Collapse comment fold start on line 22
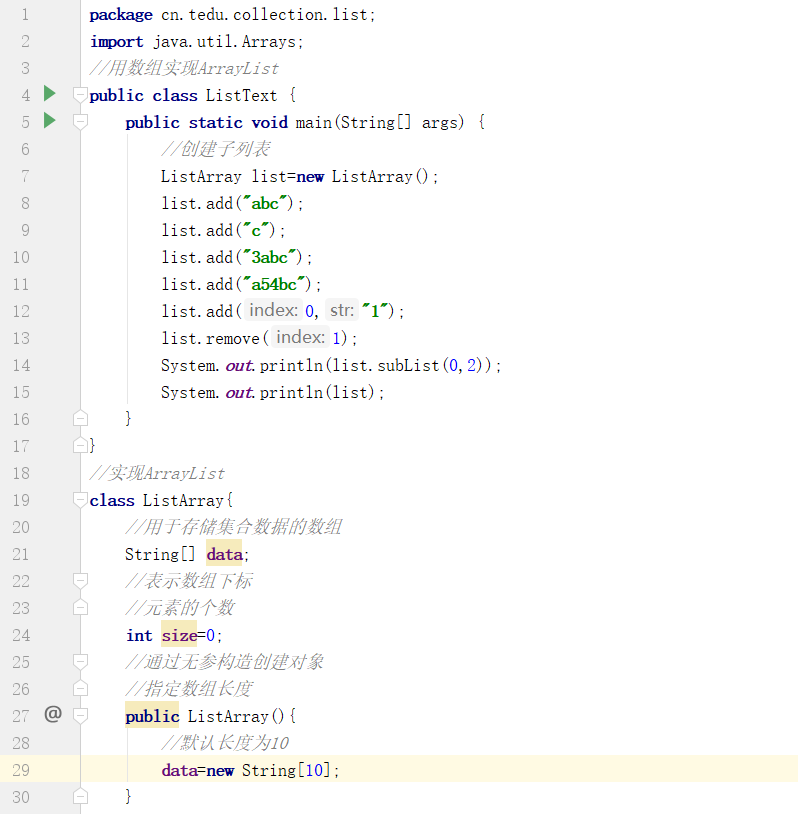The width and height of the screenshot is (798, 814). 80,581
